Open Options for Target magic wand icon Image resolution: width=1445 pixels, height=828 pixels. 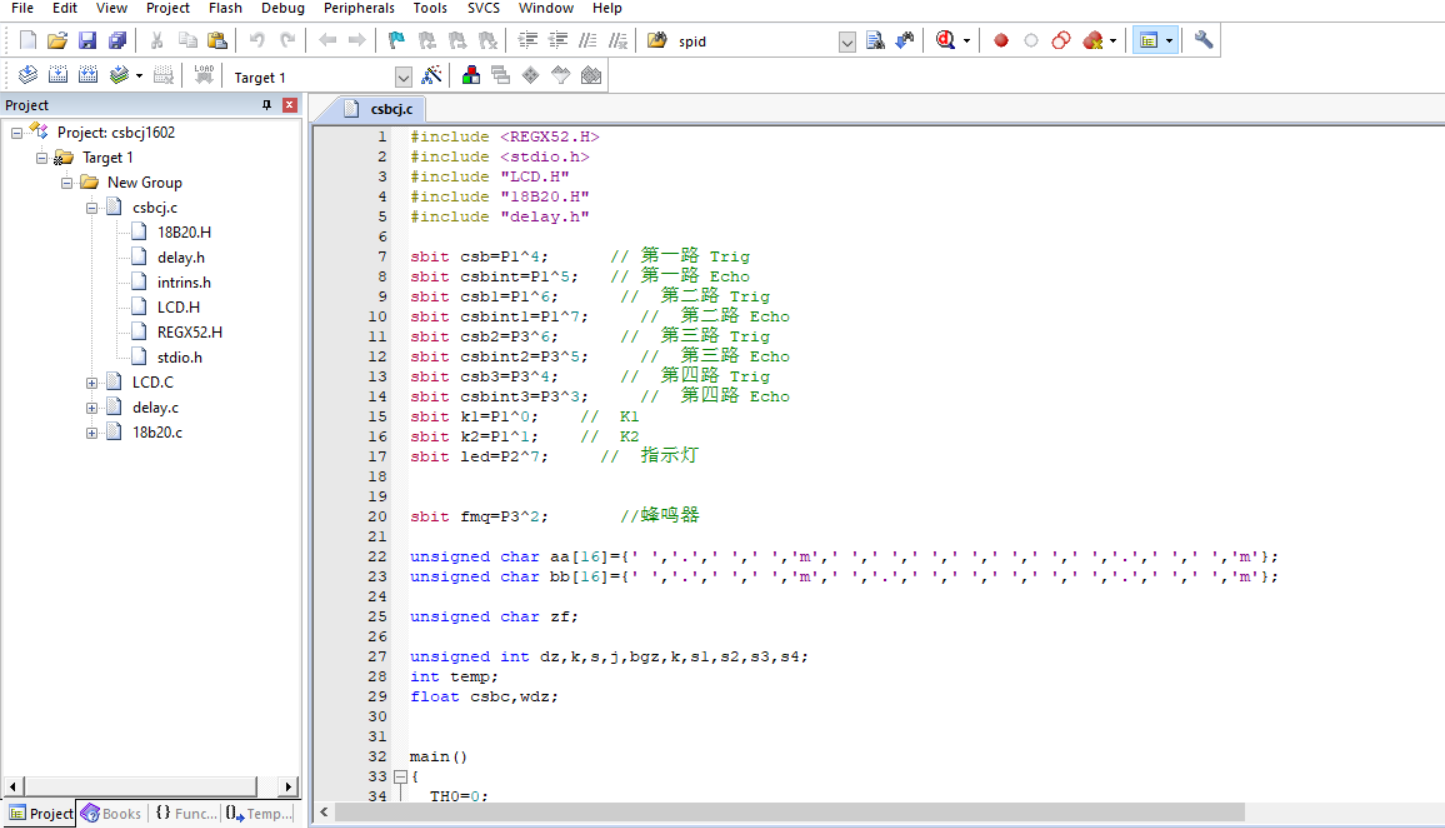[432, 75]
